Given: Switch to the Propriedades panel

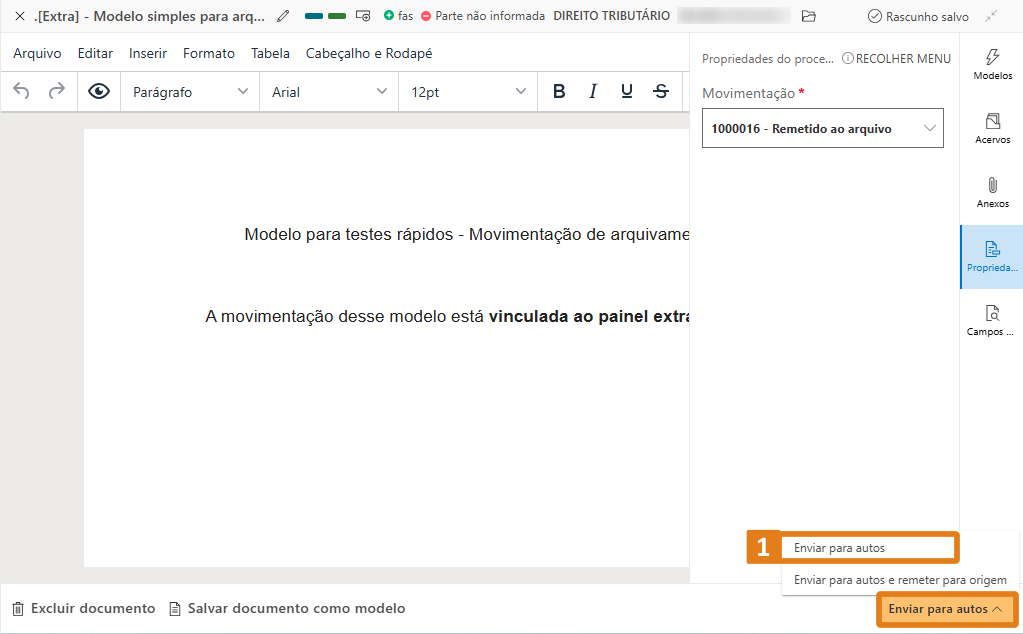Looking at the screenshot, I should click(991, 257).
